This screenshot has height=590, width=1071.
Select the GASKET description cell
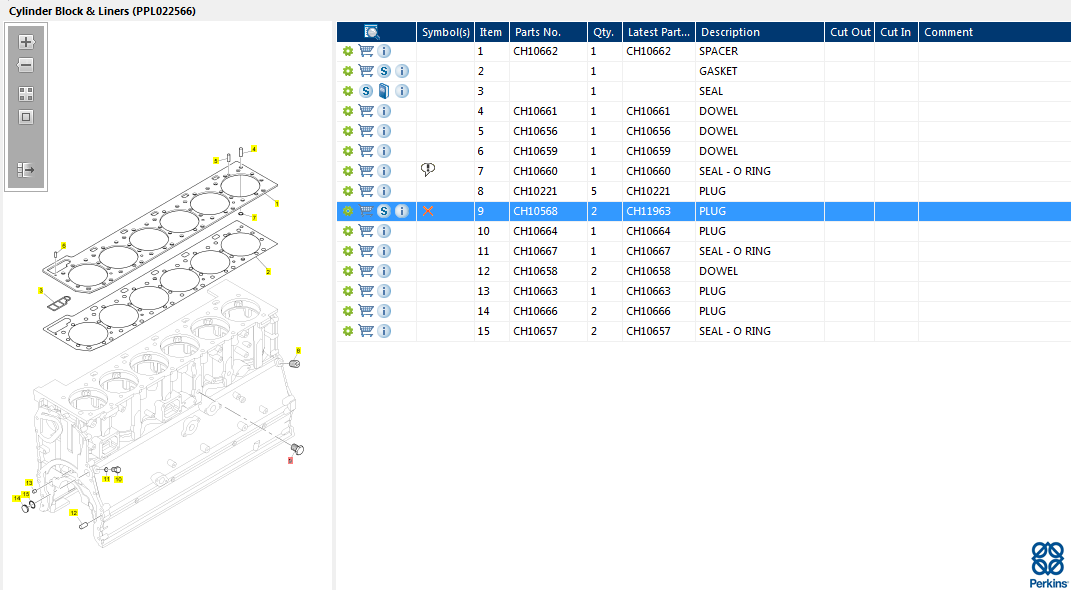pos(719,71)
